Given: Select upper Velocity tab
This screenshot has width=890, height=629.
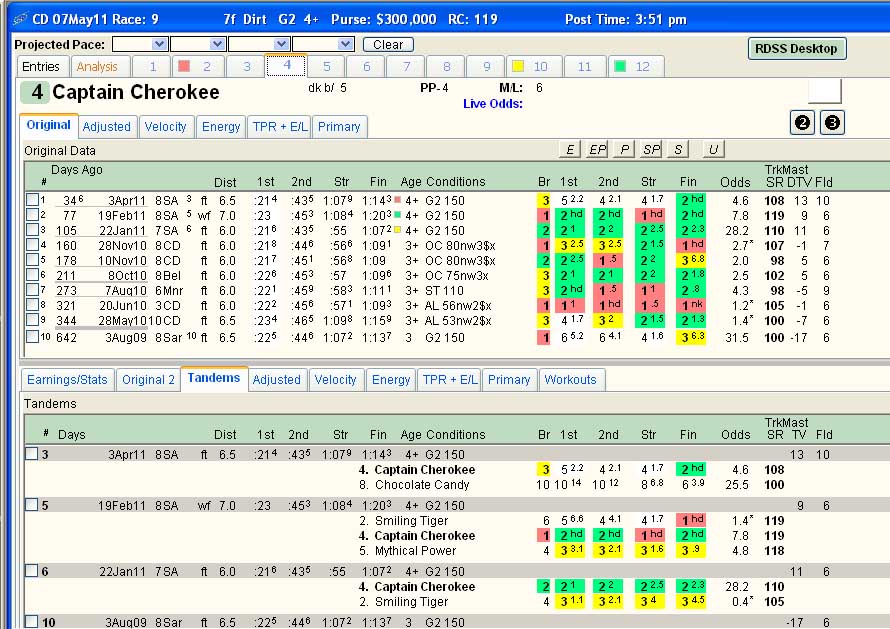Looking at the screenshot, I should tap(165, 127).
